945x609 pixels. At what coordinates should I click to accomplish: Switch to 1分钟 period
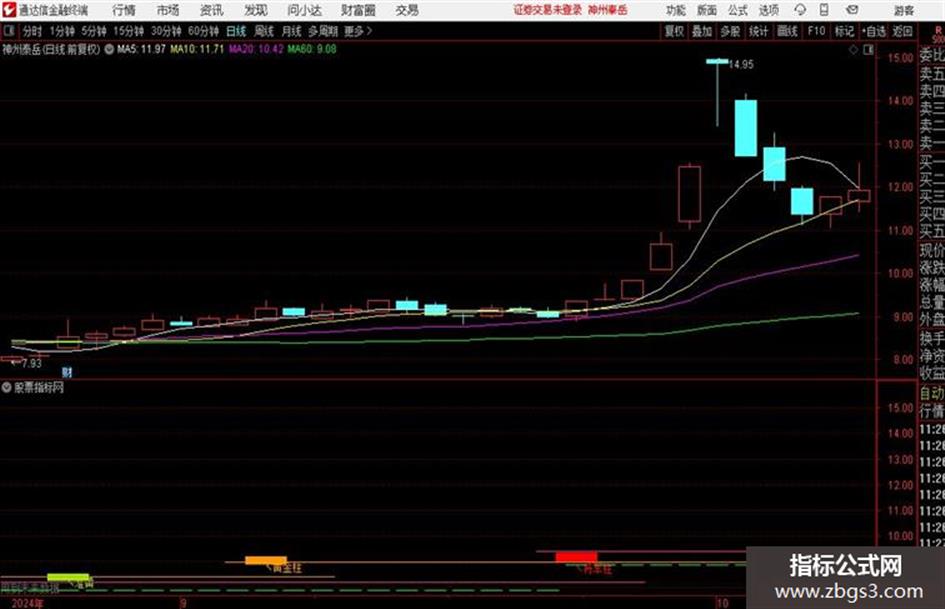(x=61, y=31)
